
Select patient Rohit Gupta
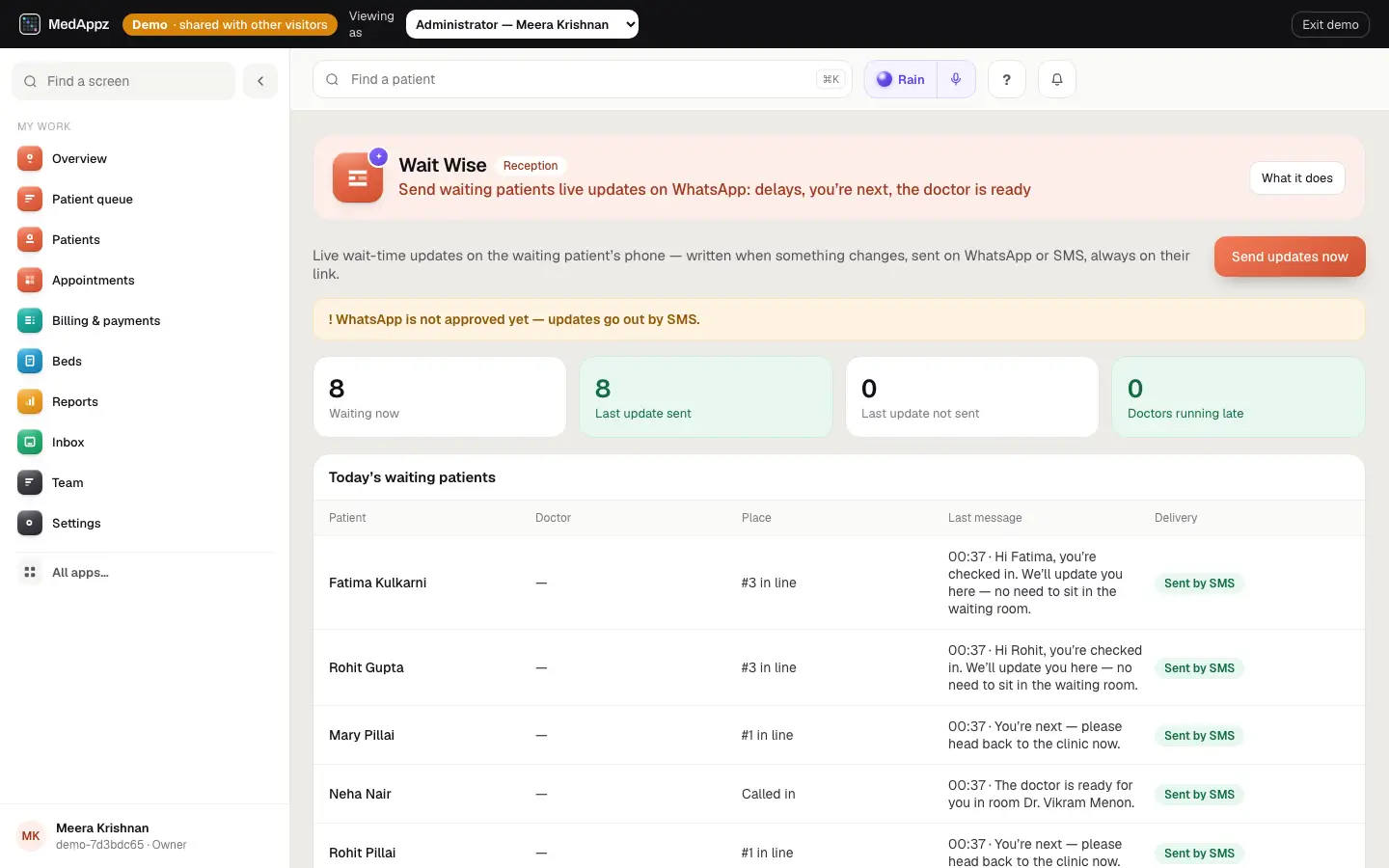[367, 667]
